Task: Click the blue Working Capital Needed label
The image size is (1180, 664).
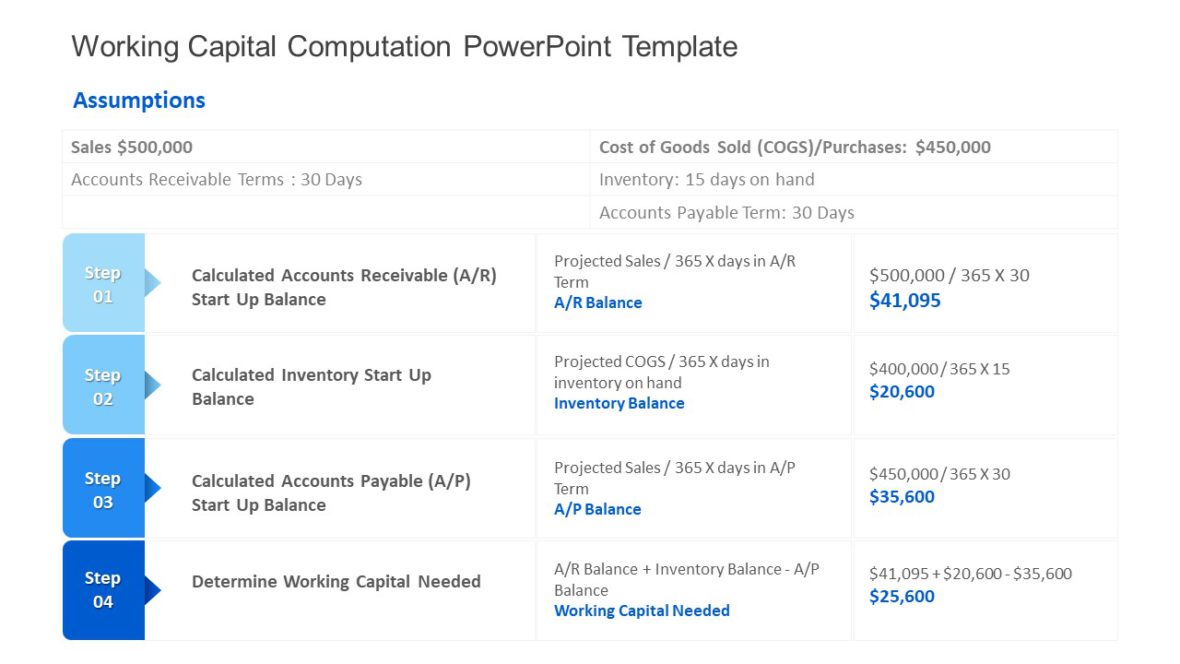Action: tap(642, 610)
